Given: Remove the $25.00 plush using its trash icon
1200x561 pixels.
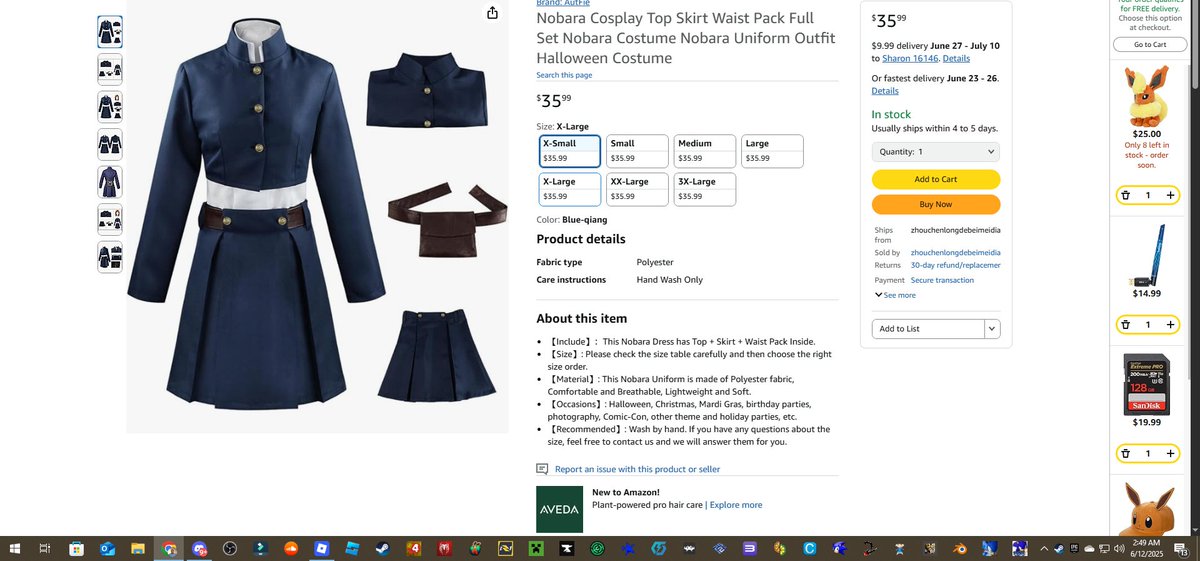Looking at the screenshot, I should coord(1125,195).
